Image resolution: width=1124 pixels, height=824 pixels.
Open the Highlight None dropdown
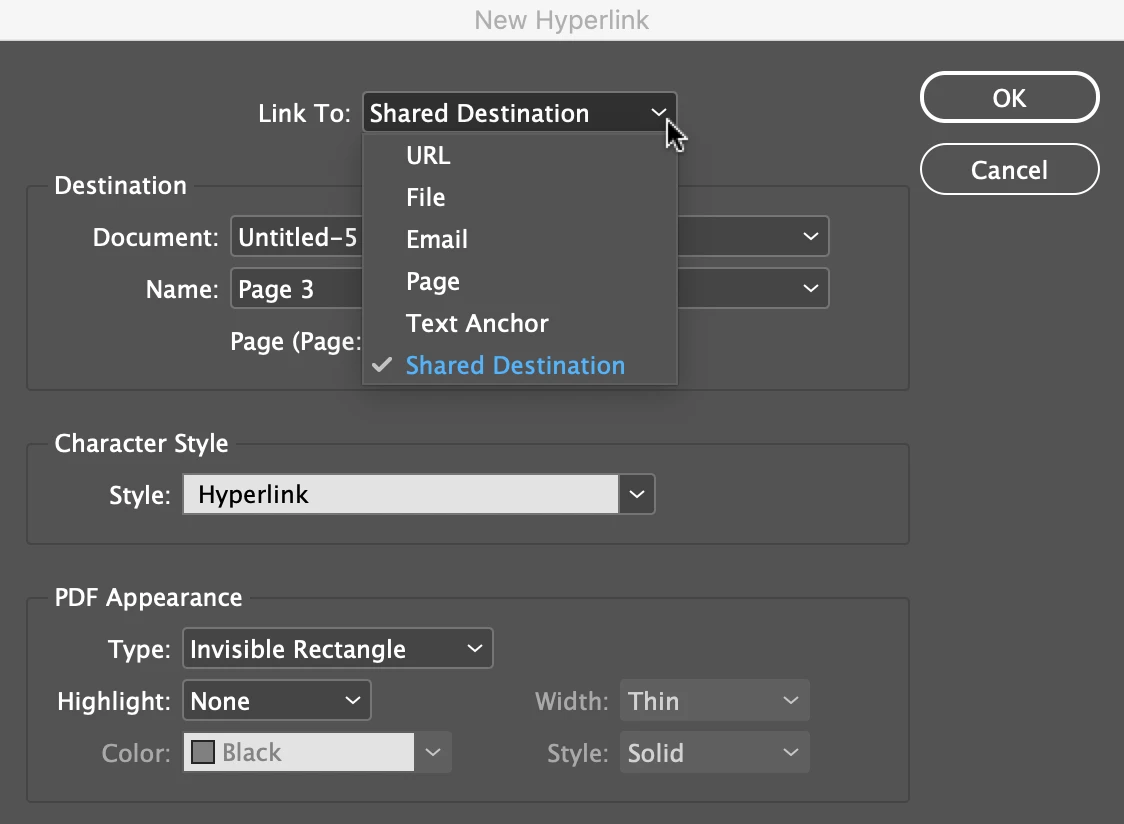click(x=277, y=701)
